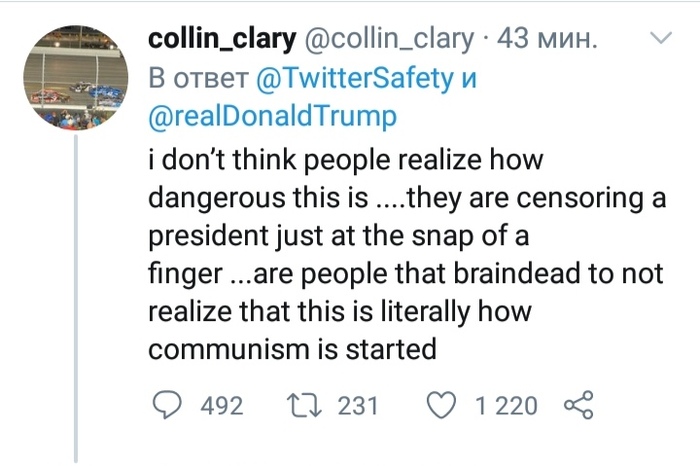Open tweet by clicking its body text
The width and height of the screenshot is (700, 466).
pos(407,254)
